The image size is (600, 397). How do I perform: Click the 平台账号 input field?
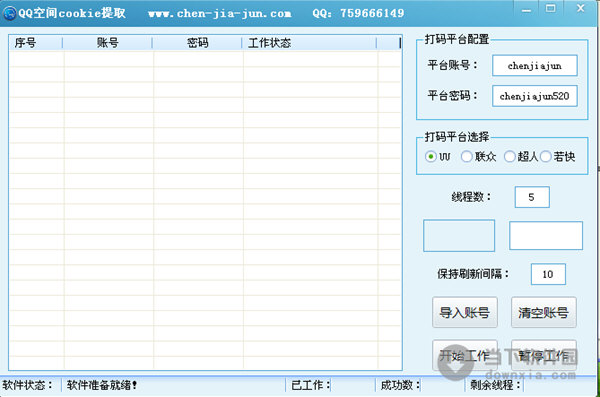click(535, 65)
